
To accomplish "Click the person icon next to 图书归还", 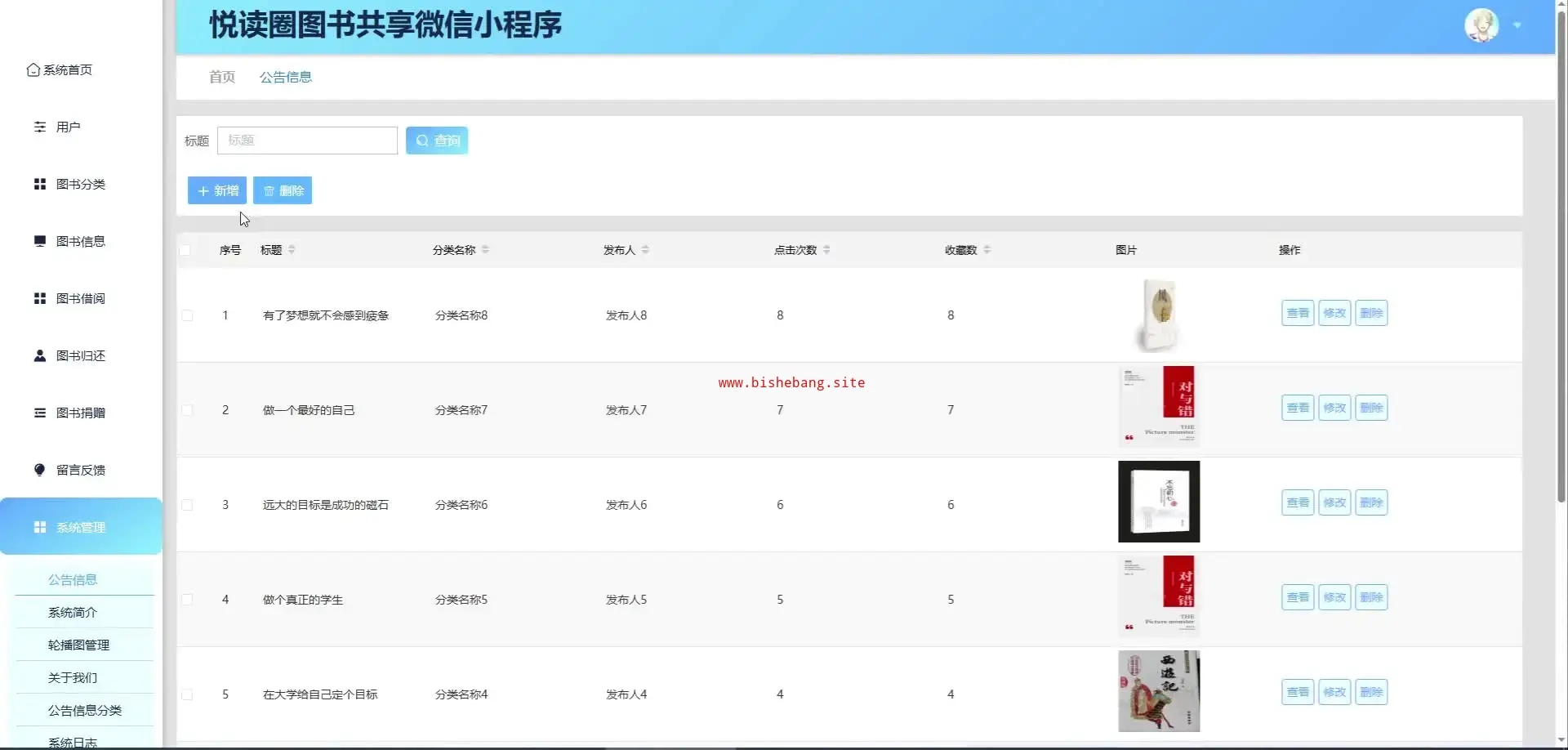I will [39, 356].
